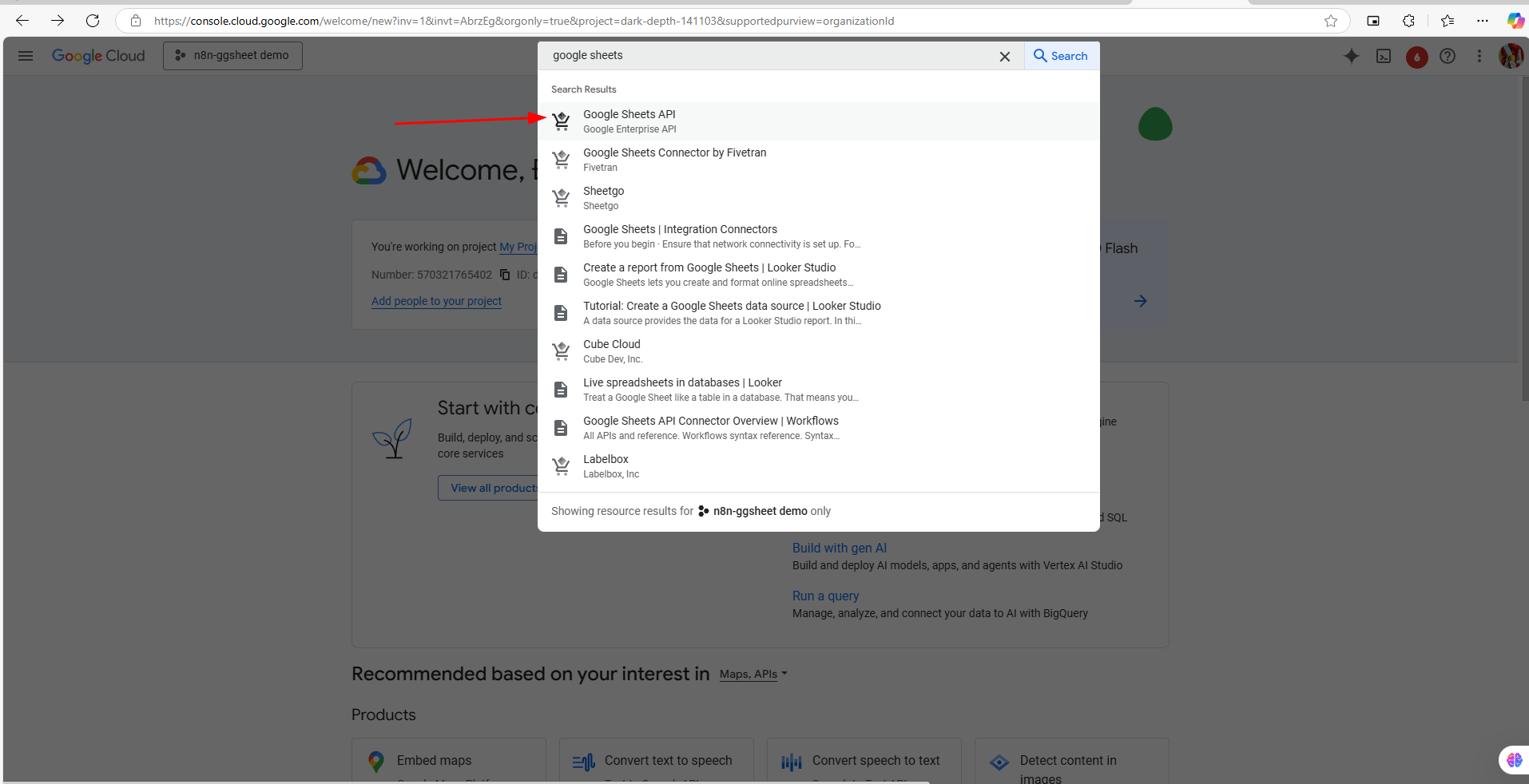Click the Detect content in images icon
Image resolution: width=1529 pixels, height=784 pixels.
point(999,762)
